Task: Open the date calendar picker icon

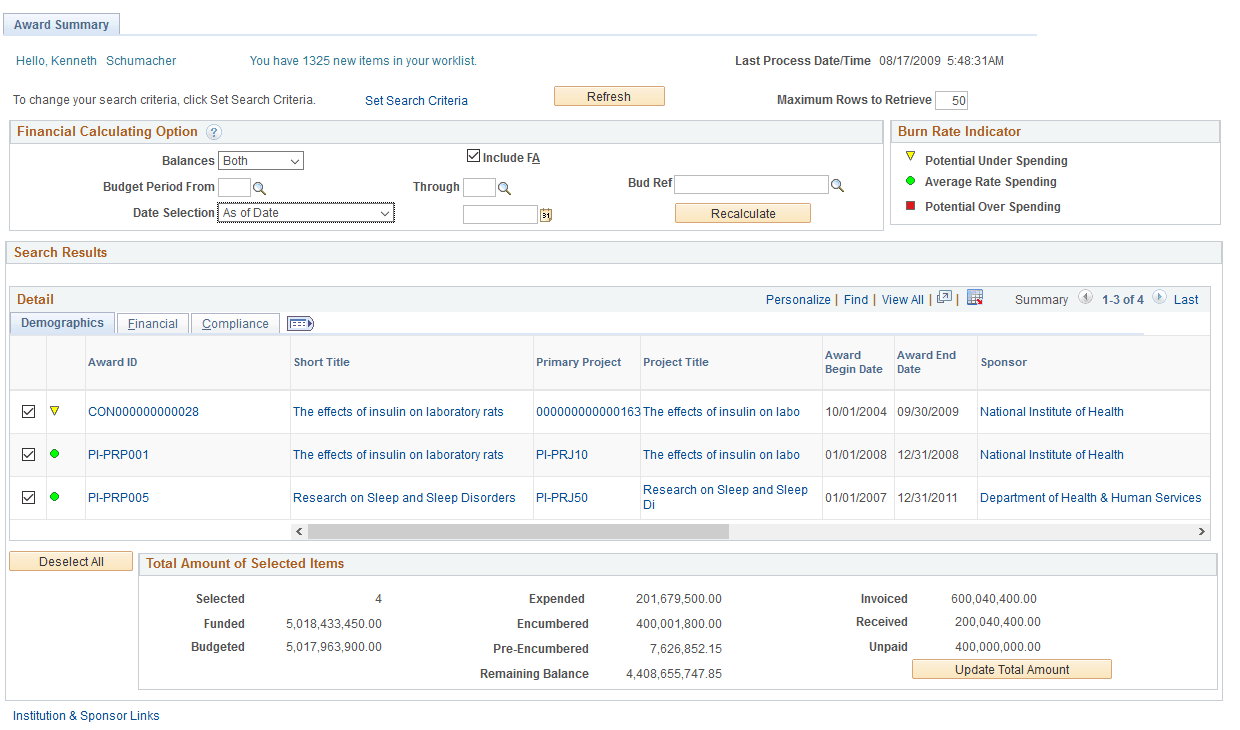Action: pyautogui.click(x=546, y=214)
